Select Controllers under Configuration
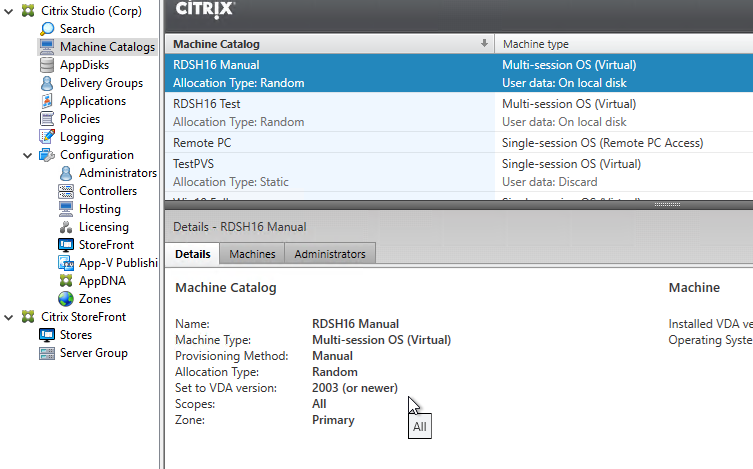The image size is (753, 469). point(108,191)
